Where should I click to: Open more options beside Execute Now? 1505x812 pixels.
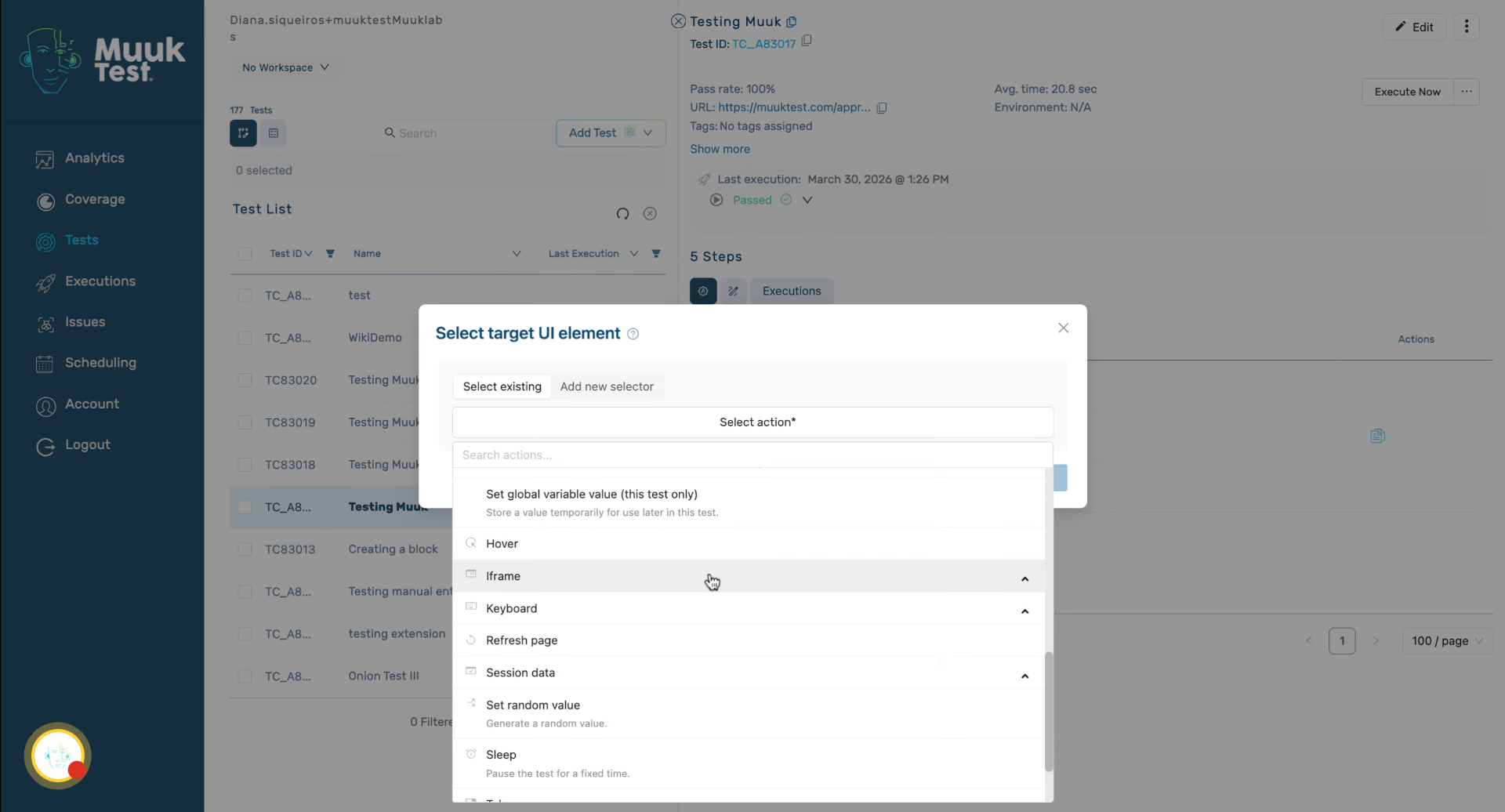[x=1467, y=92]
